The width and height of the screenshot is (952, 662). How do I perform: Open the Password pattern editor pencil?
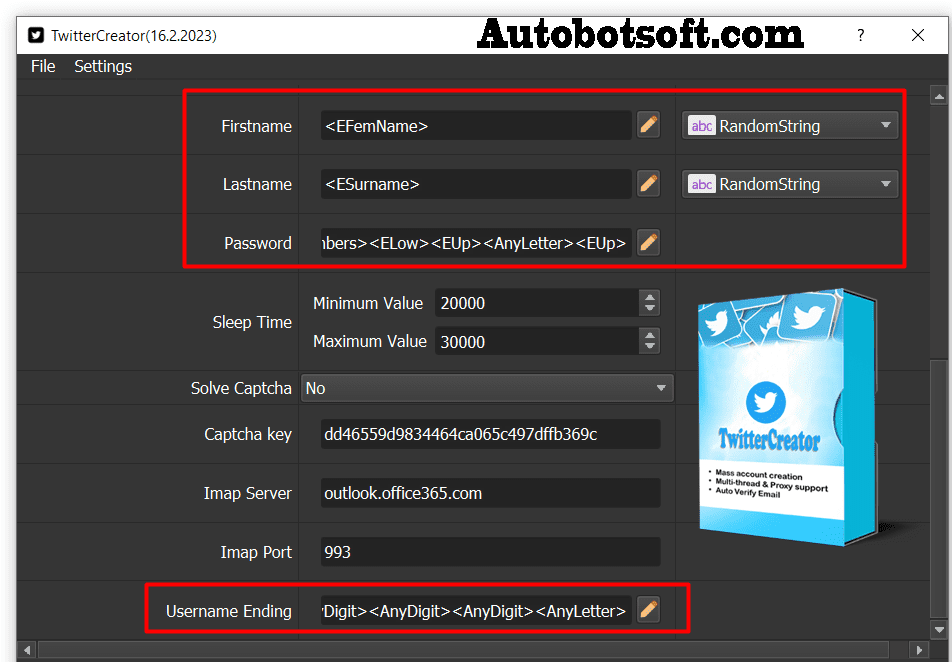point(648,242)
